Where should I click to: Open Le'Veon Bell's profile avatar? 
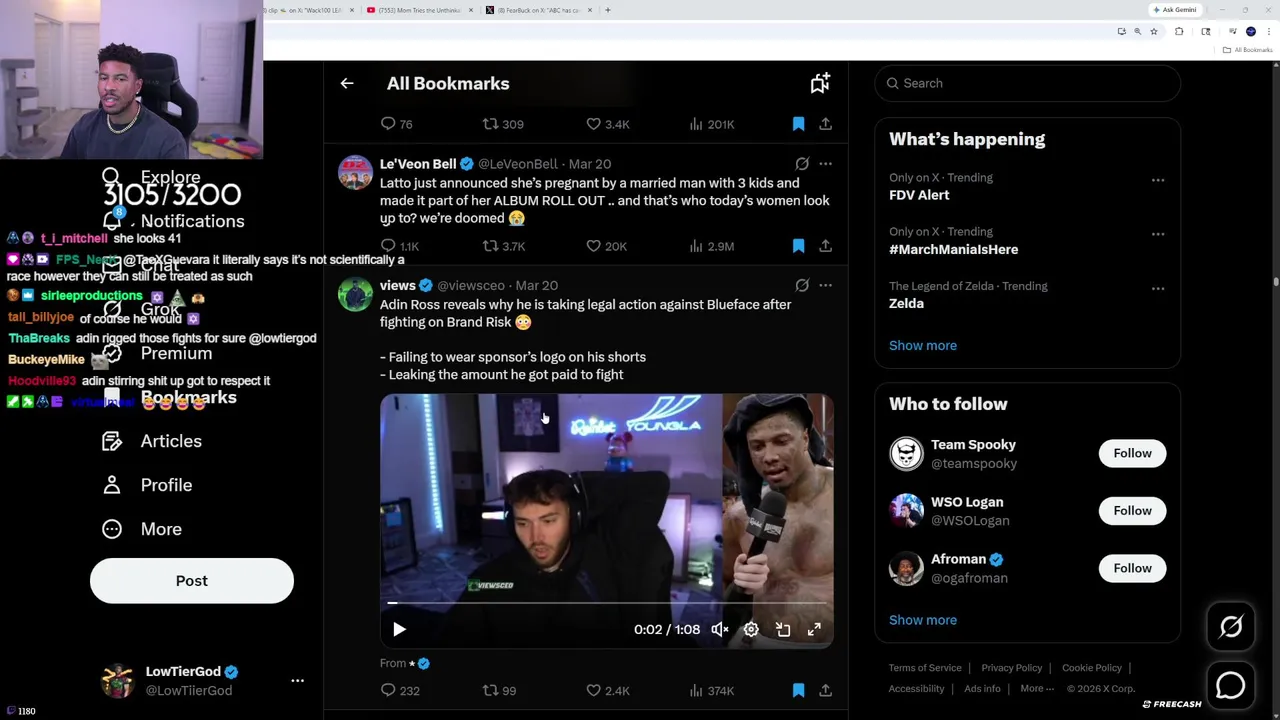coord(355,173)
